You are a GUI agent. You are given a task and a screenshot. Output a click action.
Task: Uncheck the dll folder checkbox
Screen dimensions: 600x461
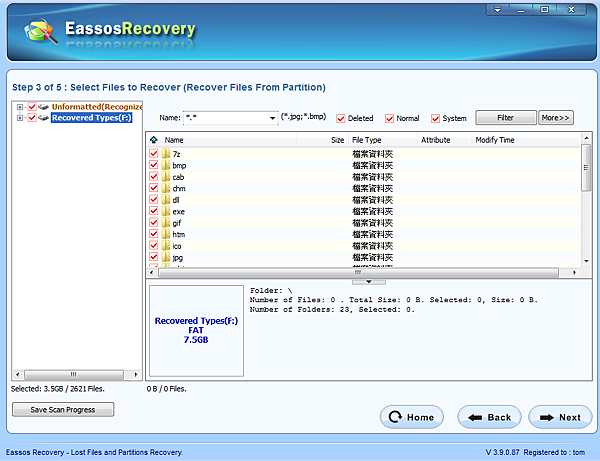153,199
